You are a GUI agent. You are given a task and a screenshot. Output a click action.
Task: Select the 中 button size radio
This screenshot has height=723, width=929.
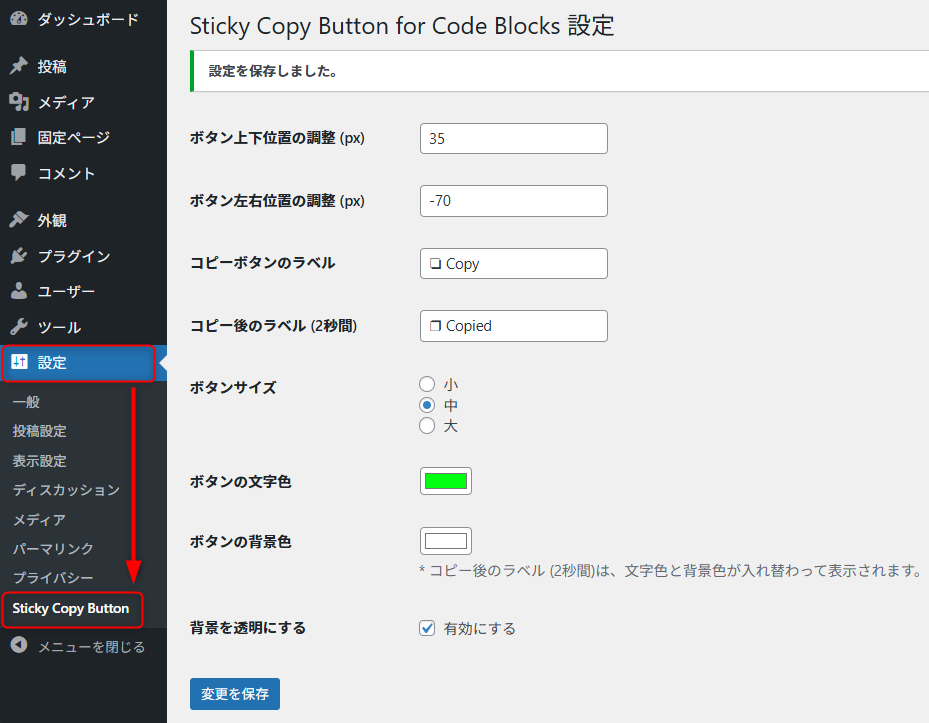427,405
